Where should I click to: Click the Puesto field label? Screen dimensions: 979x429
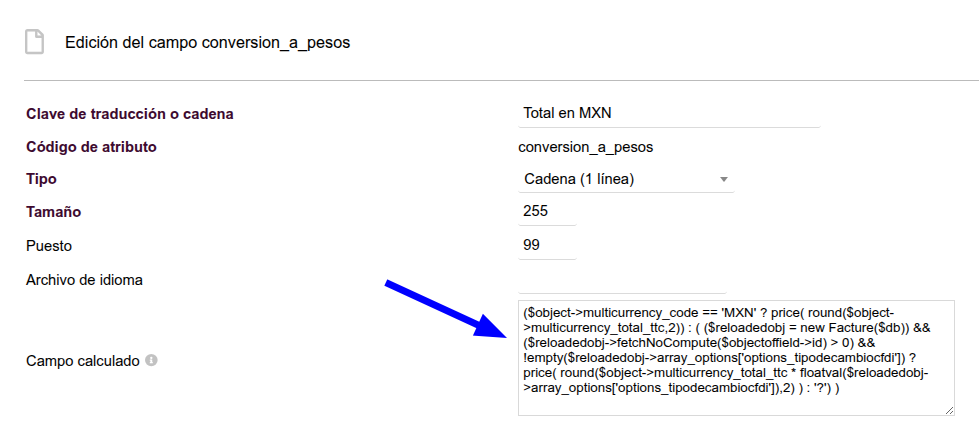[x=49, y=246]
